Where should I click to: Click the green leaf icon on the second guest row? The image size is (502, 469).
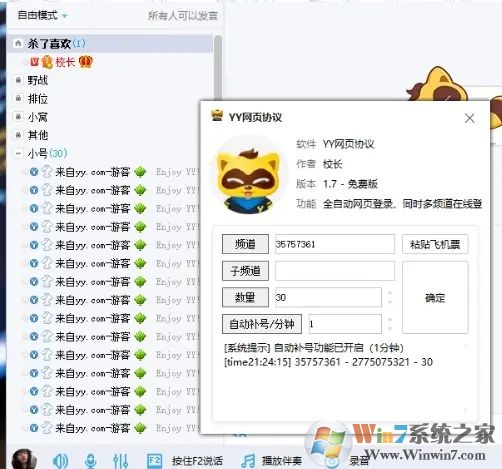[140, 190]
